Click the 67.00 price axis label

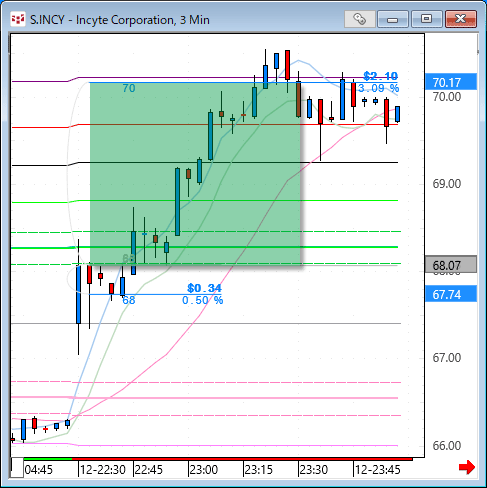click(x=447, y=358)
